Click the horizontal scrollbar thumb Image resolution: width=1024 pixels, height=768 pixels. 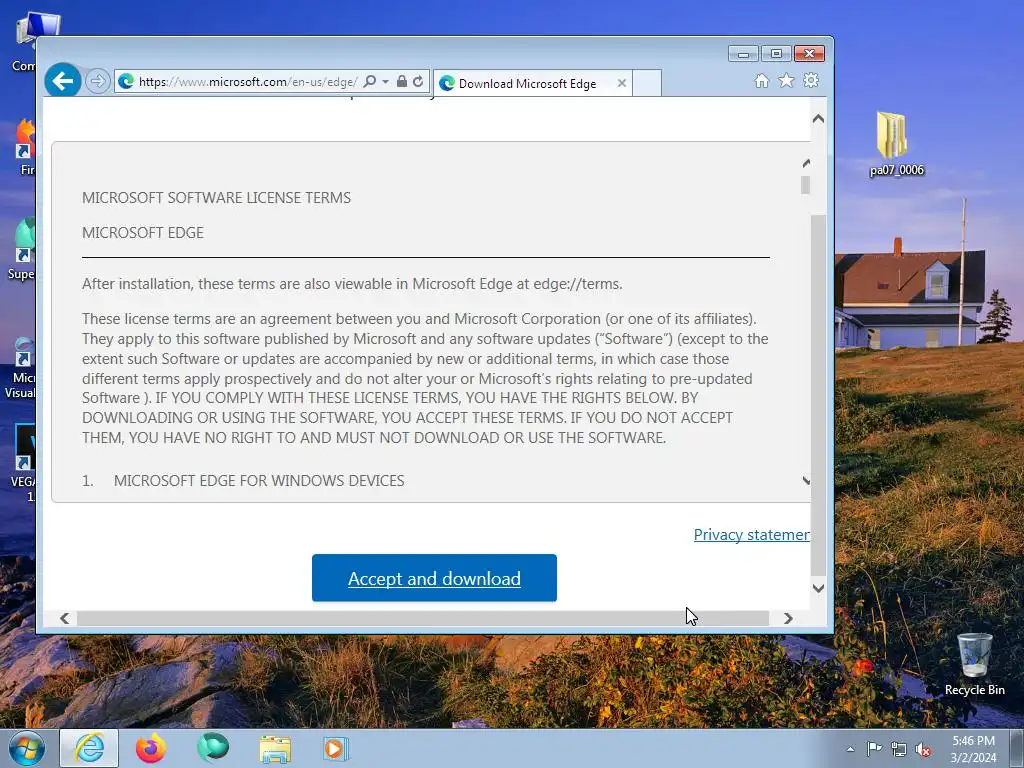pyautogui.click(x=423, y=618)
